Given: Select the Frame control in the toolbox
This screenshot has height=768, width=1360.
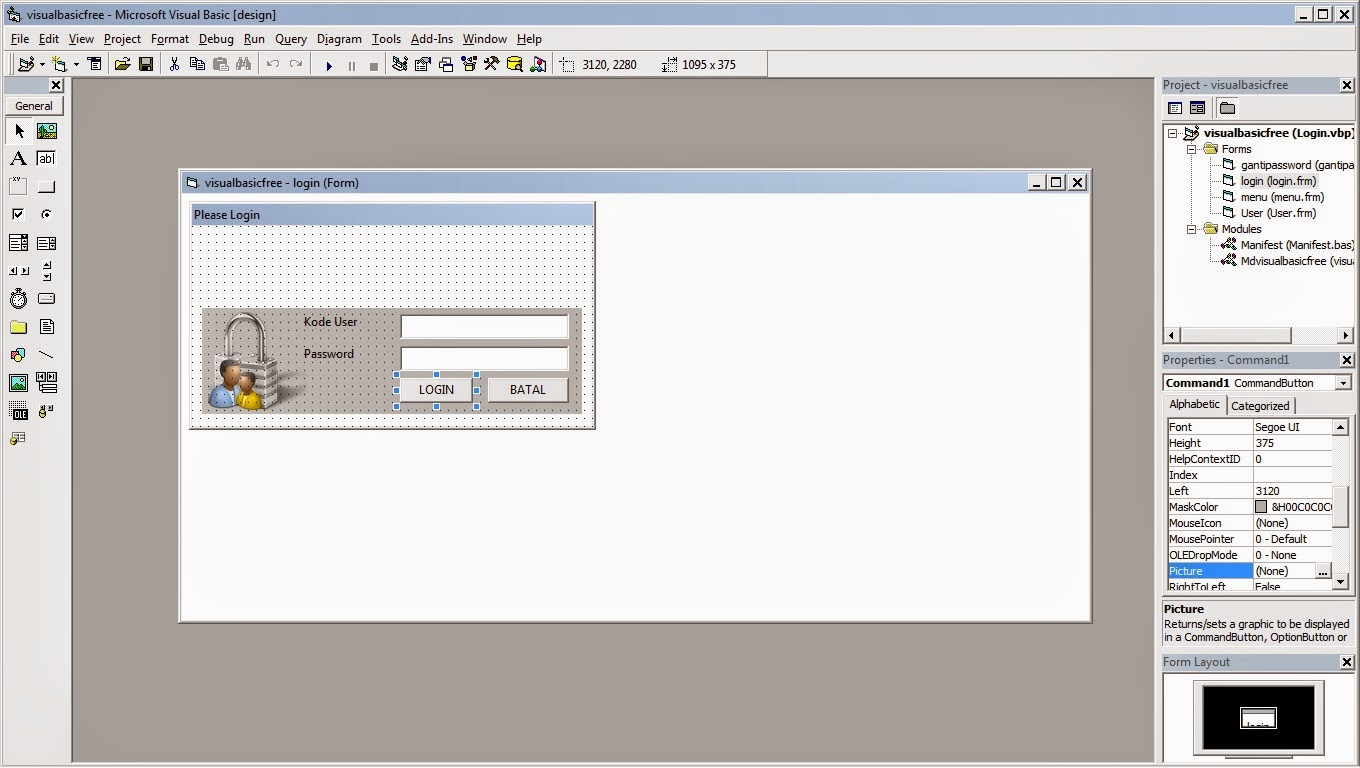Looking at the screenshot, I should pyautogui.click(x=18, y=185).
